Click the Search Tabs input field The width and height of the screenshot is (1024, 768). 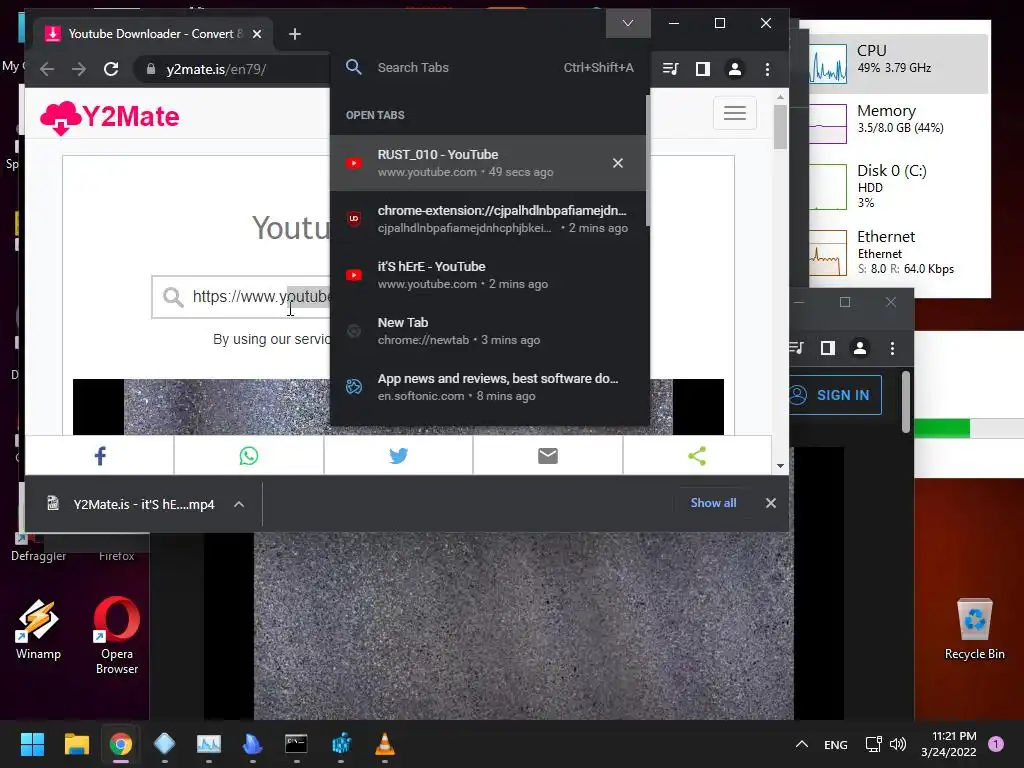point(490,67)
